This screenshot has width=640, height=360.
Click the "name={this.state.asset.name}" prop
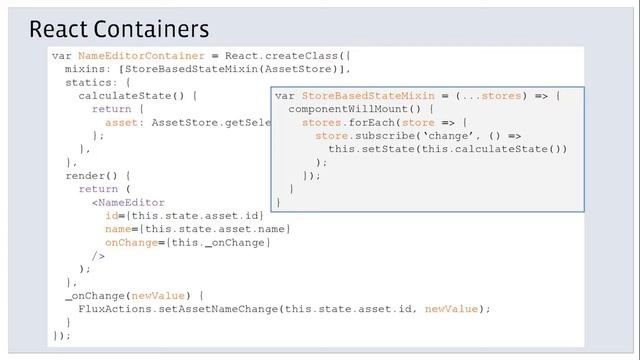[198, 229]
